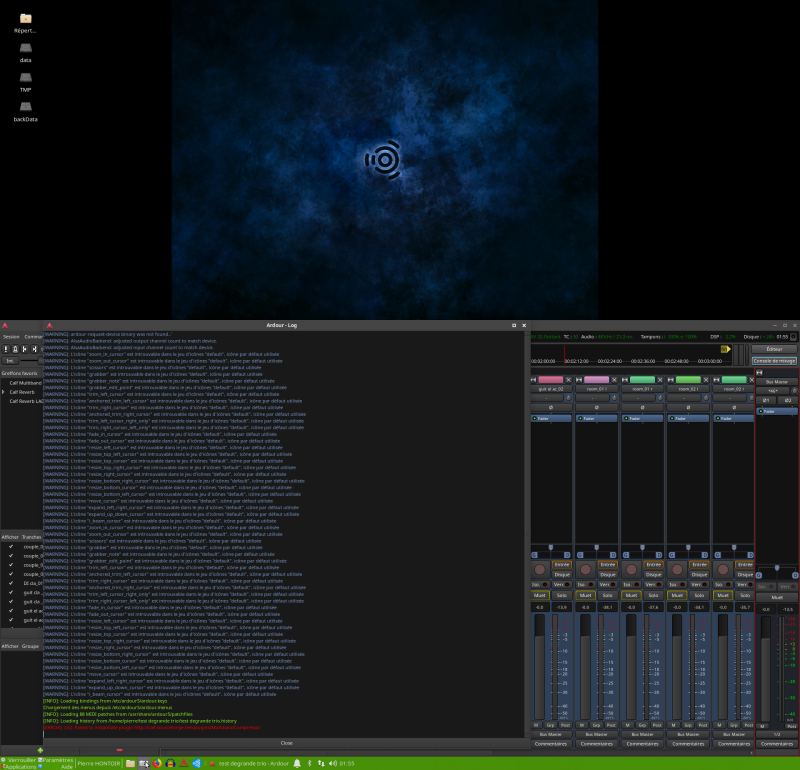800x770 pixels.
Task: Solo the room_01 l track
Action: point(606,595)
